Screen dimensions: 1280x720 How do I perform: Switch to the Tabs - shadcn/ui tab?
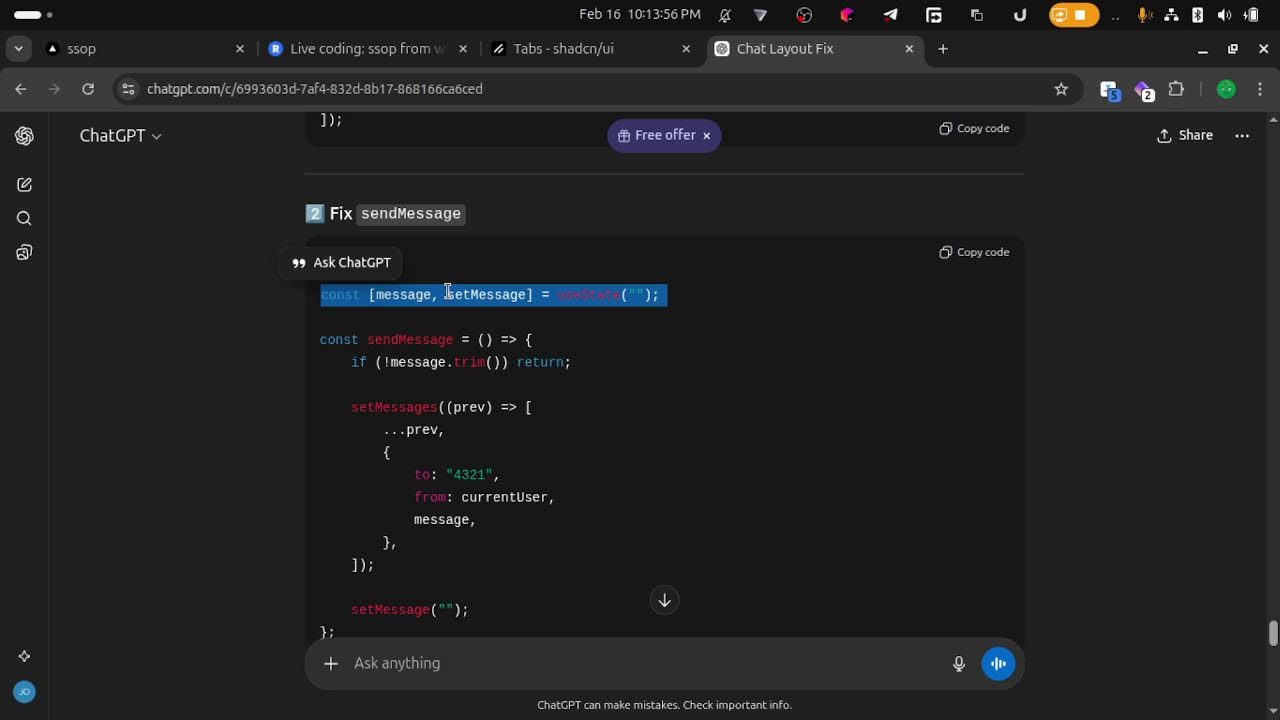click(x=590, y=49)
